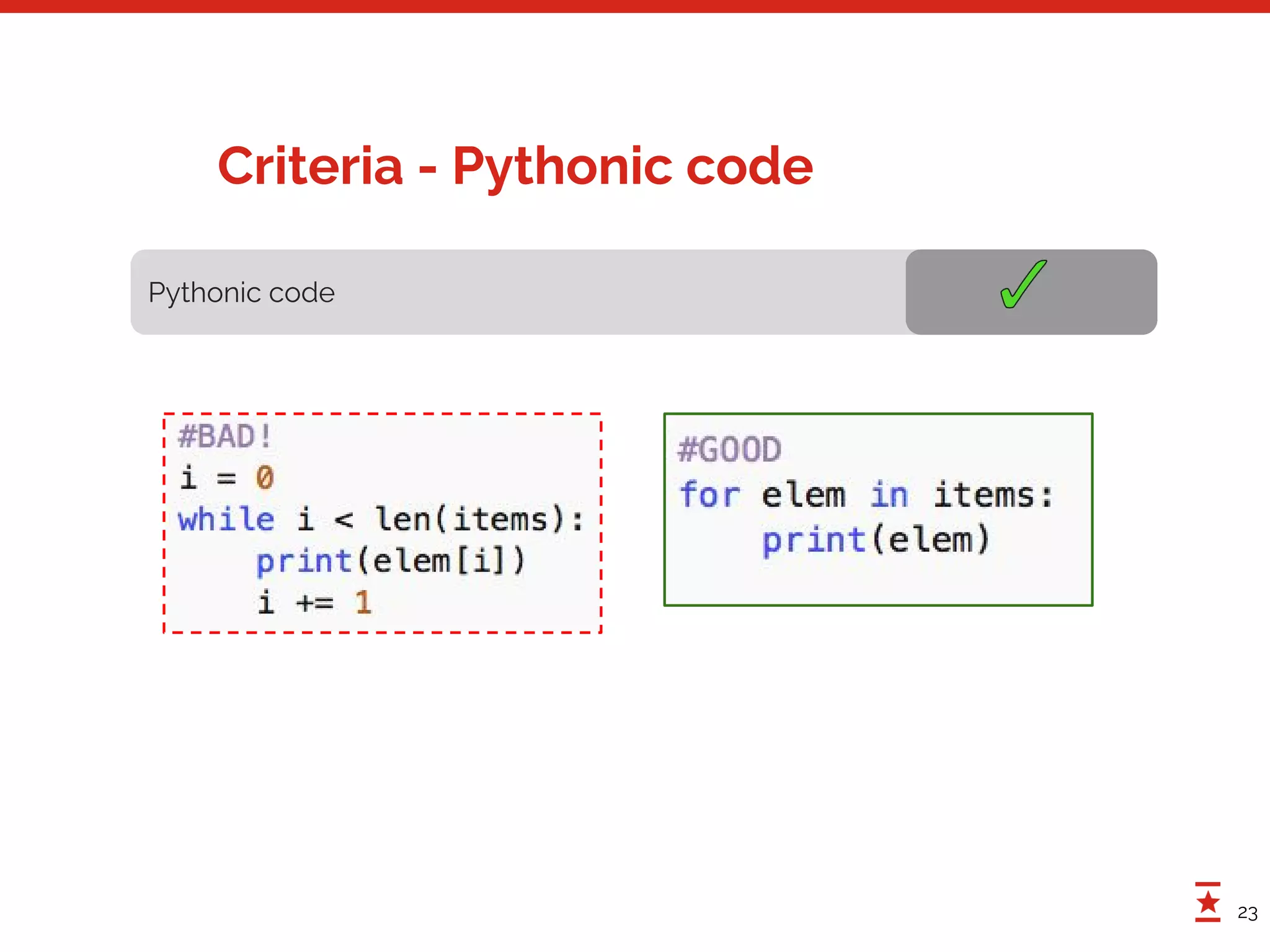The width and height of the screenshot is (1270, 952).
Task: Click the green checkmark icon
Action: [x=1023, y=284]
